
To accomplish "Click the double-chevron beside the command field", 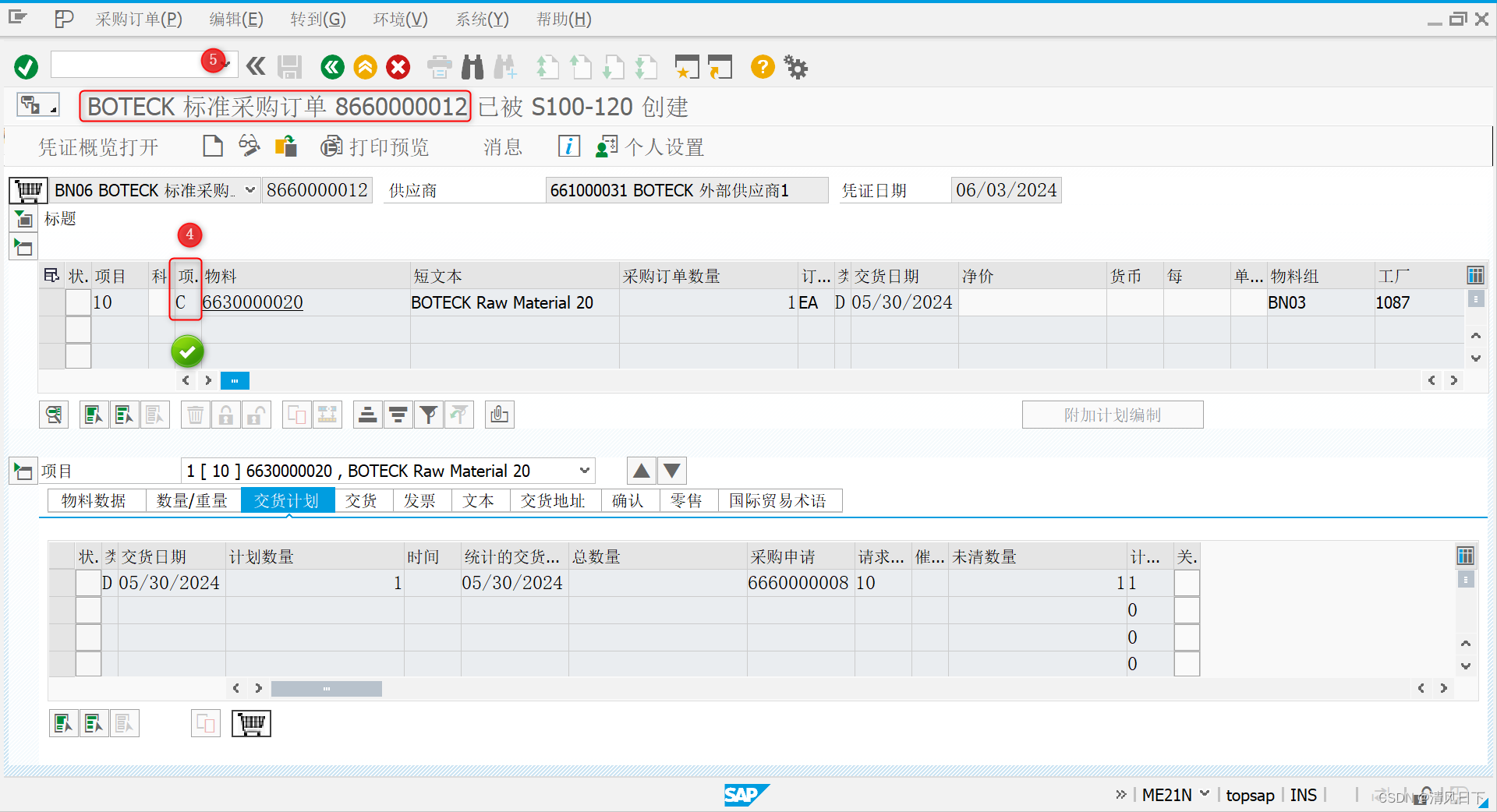I will point(256,67).
